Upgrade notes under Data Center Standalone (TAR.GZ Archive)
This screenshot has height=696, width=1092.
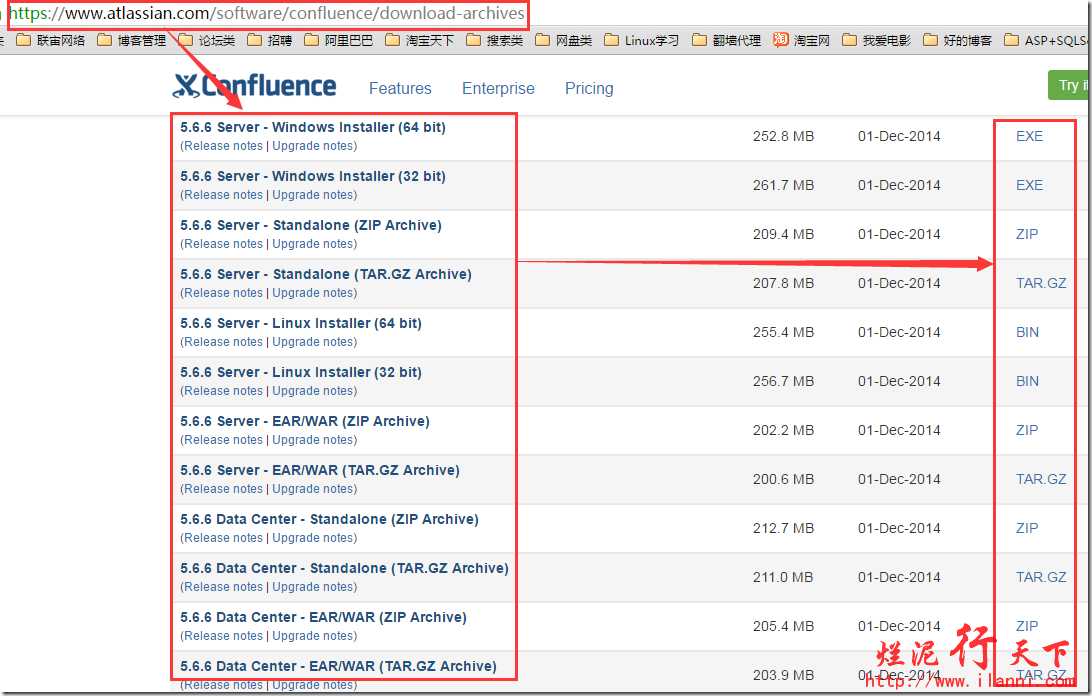pyautogui.click(x=313, y=587)
